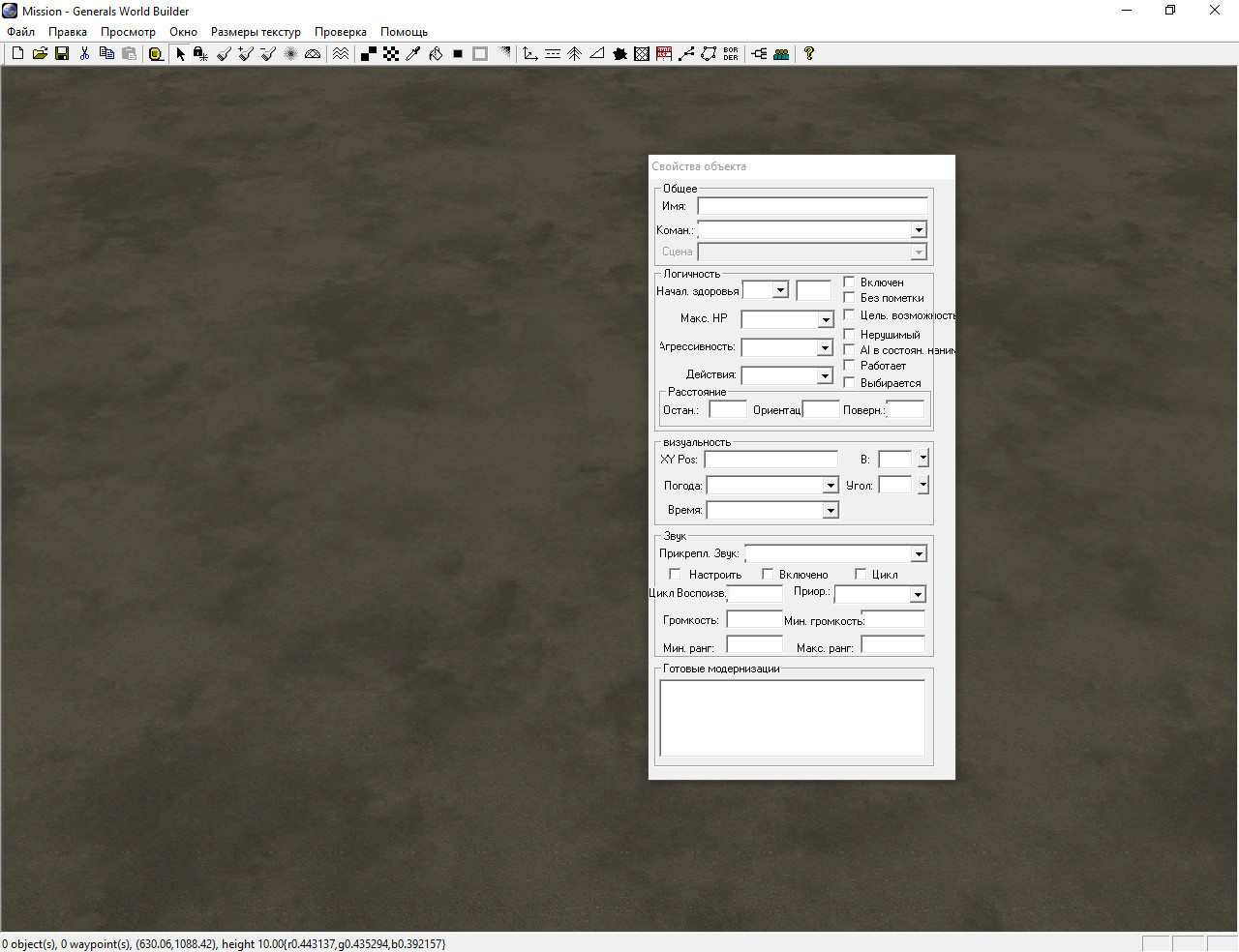Open the Проверка menu
This screenshot has width=1239, height=952.
click(x=341, y=32)
